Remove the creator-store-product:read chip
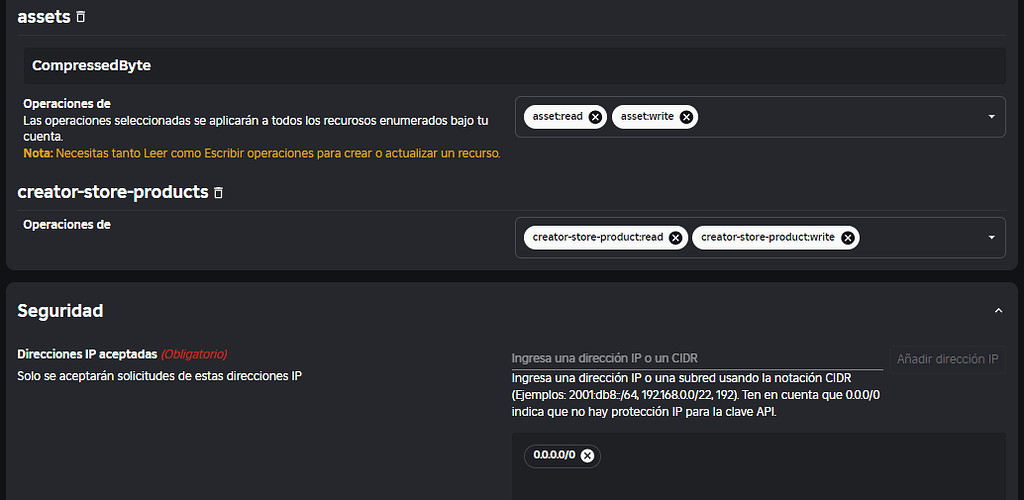This screenshot has width=1024, height=500. 676,238
